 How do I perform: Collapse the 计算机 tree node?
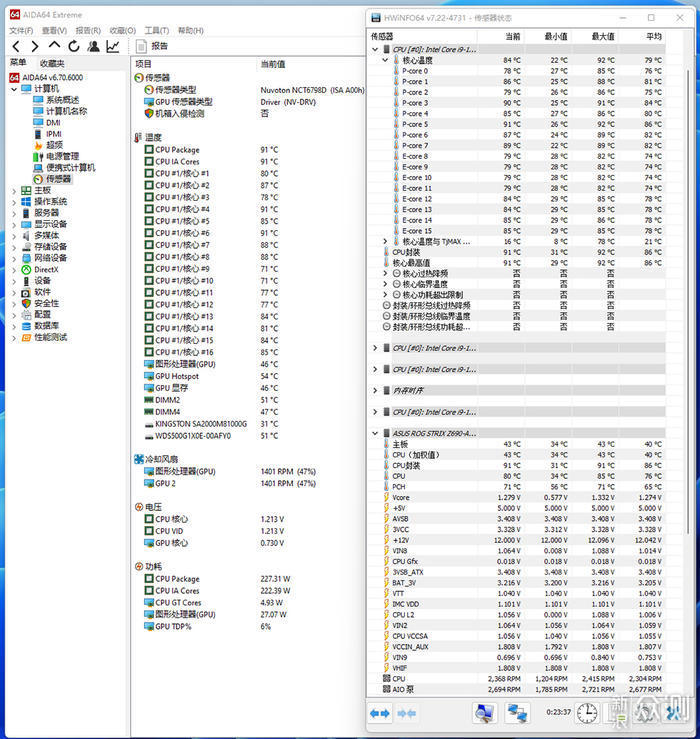click(x=14, y=89)
